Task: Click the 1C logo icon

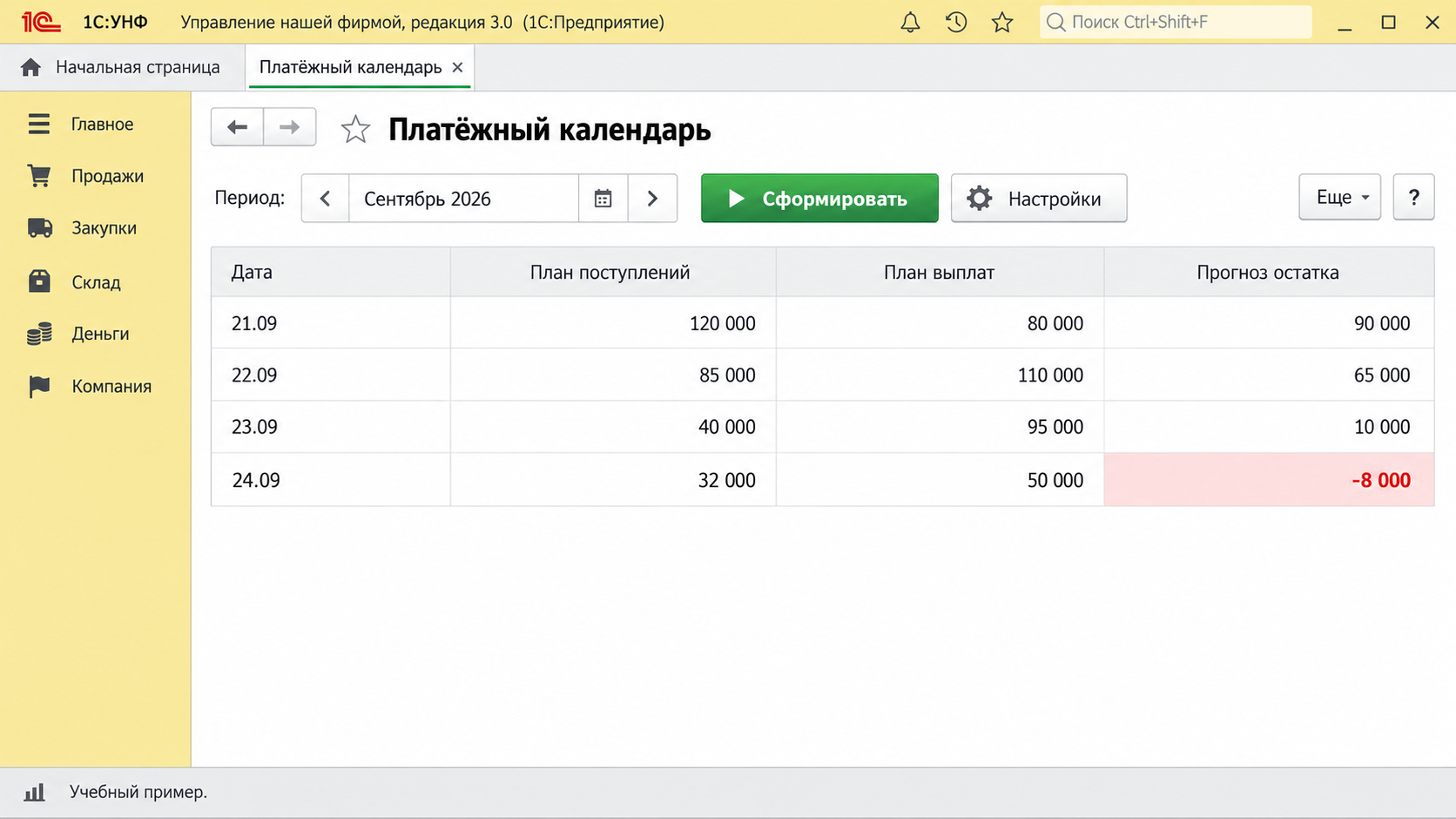Action: pyautogui.click(x=41, y=22)
